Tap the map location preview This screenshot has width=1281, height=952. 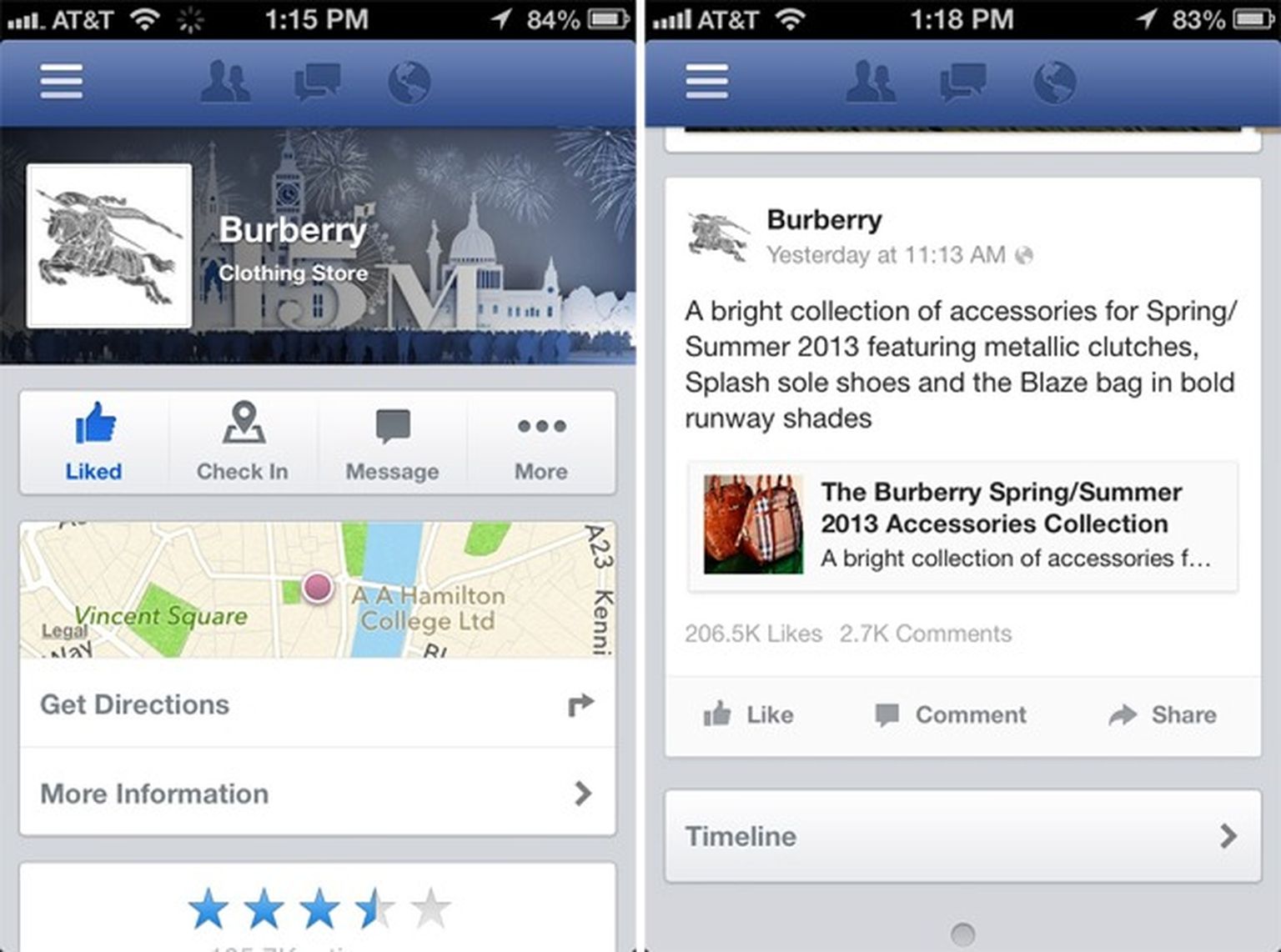318,589
